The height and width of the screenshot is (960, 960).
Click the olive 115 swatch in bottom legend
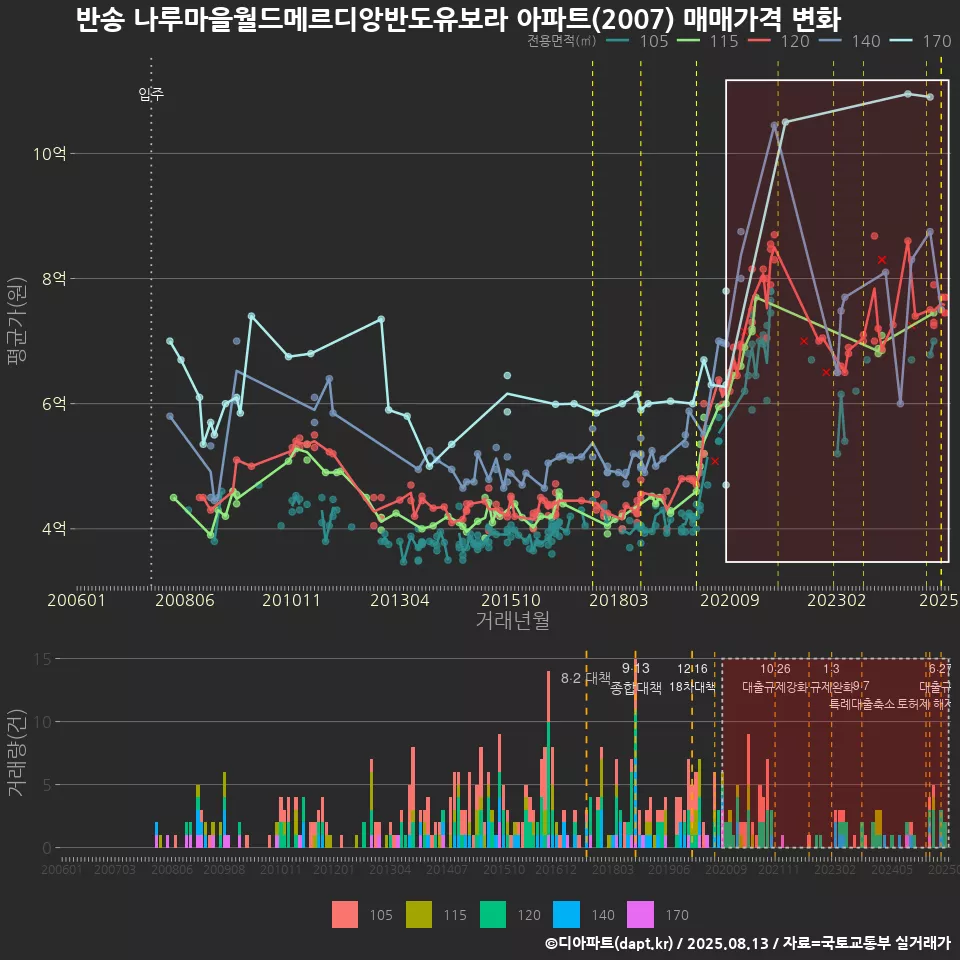(419, 915)
